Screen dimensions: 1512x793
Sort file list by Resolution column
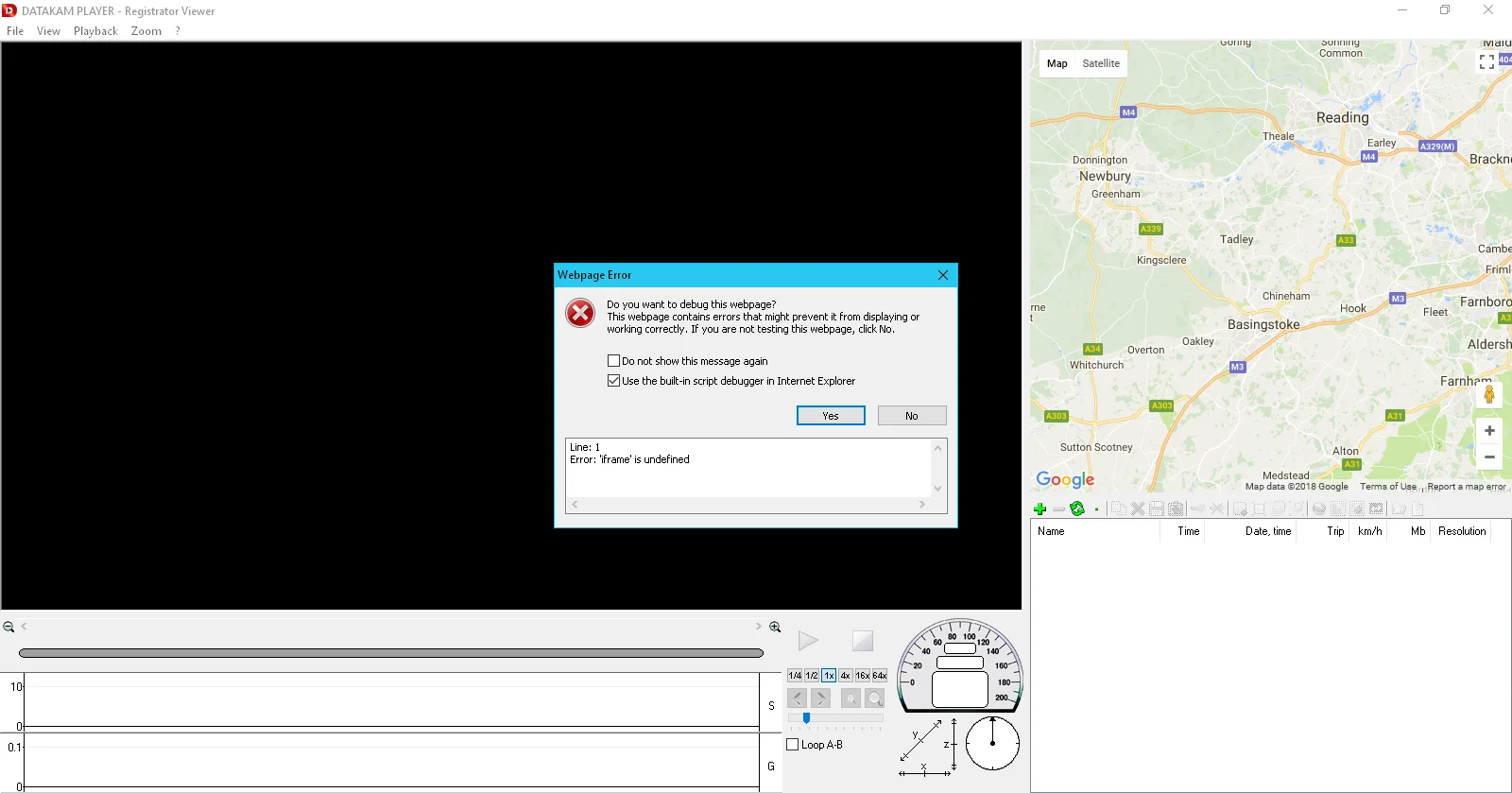click(x=1462, y=531)
